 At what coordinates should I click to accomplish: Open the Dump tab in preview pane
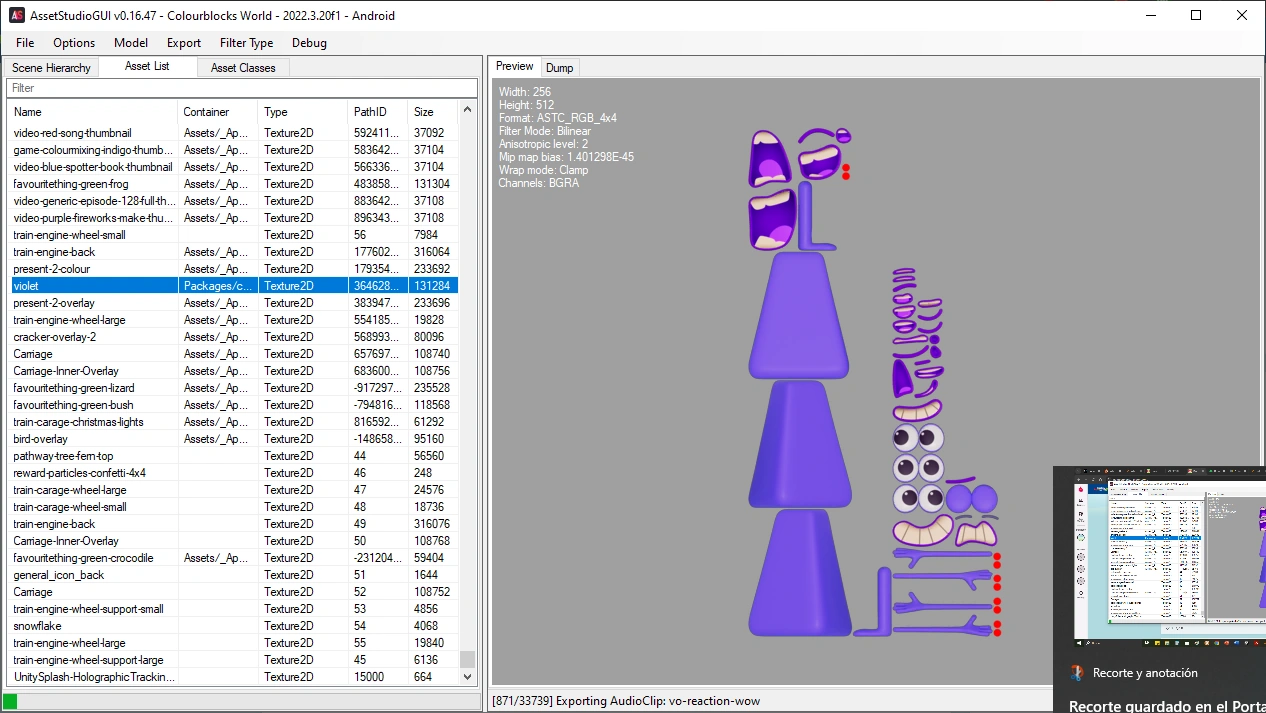(x=559, y=67)
